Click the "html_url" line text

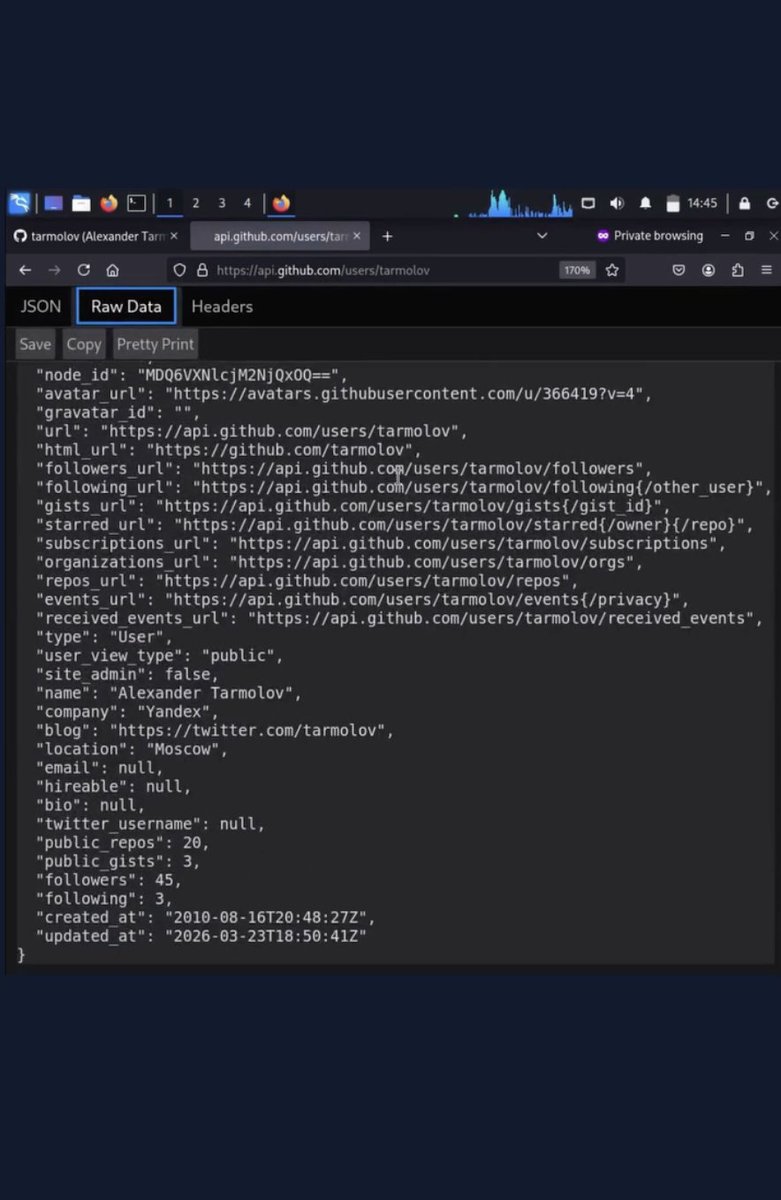229,450
